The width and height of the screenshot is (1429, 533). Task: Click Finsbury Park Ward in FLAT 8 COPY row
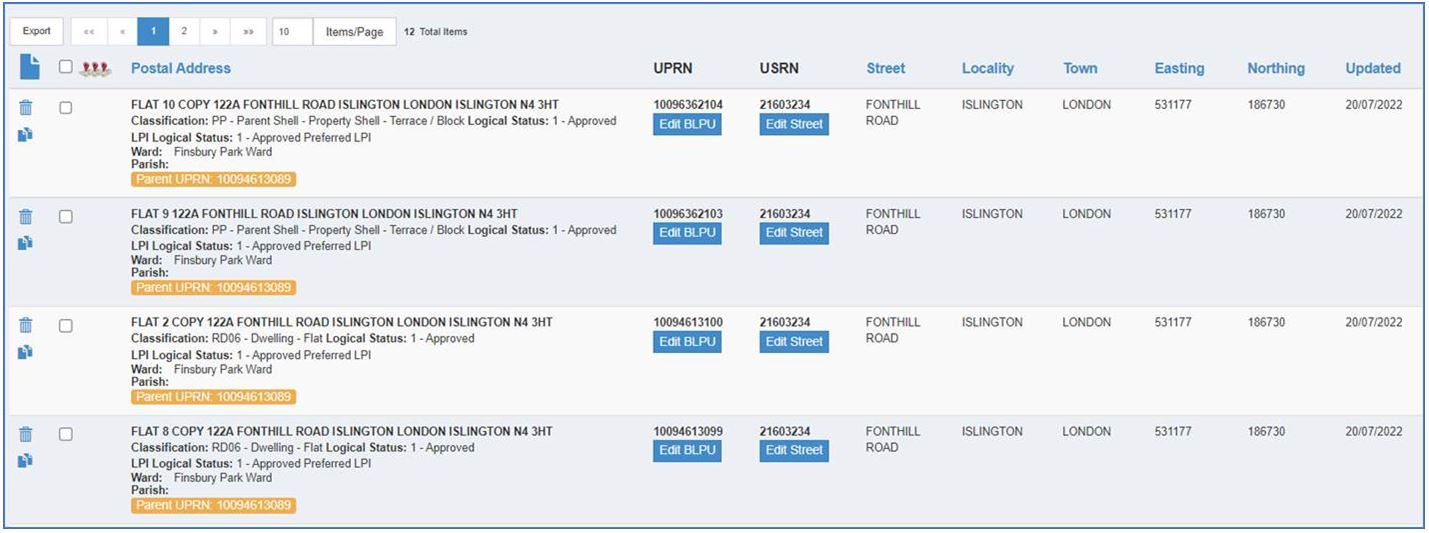(x=223, y=478)
